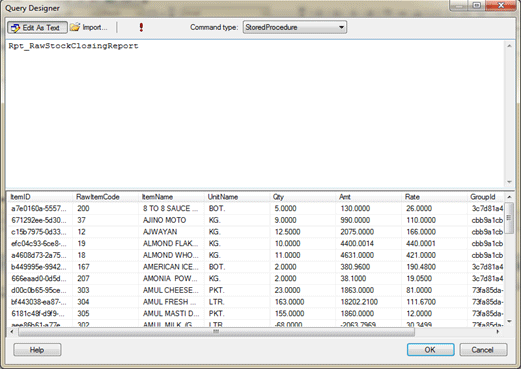Viewport: 521px width, 369px height.
Task: Click the Rate value 440.0001
Action: tap(434, 244)
